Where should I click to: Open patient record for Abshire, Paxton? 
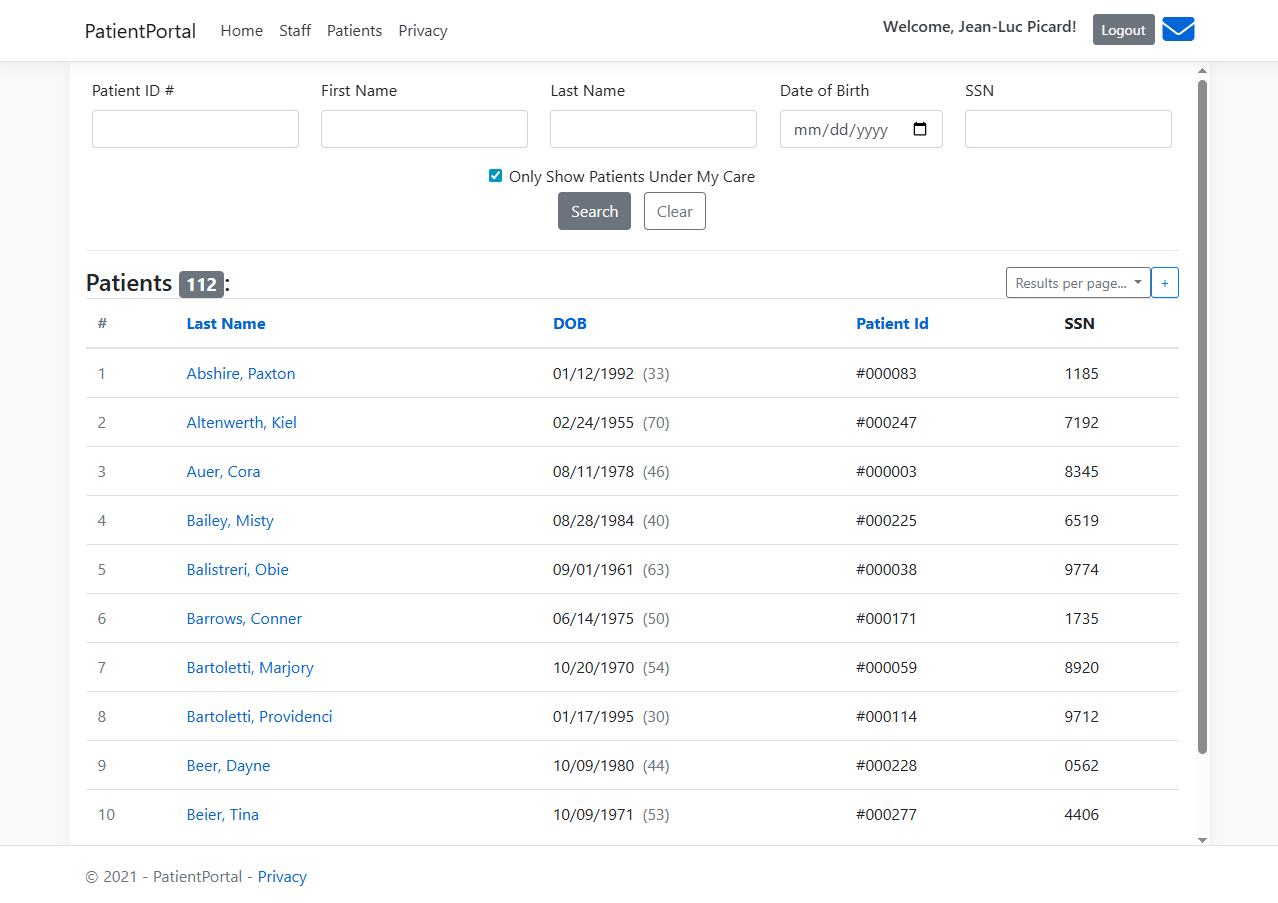point(240,373)
